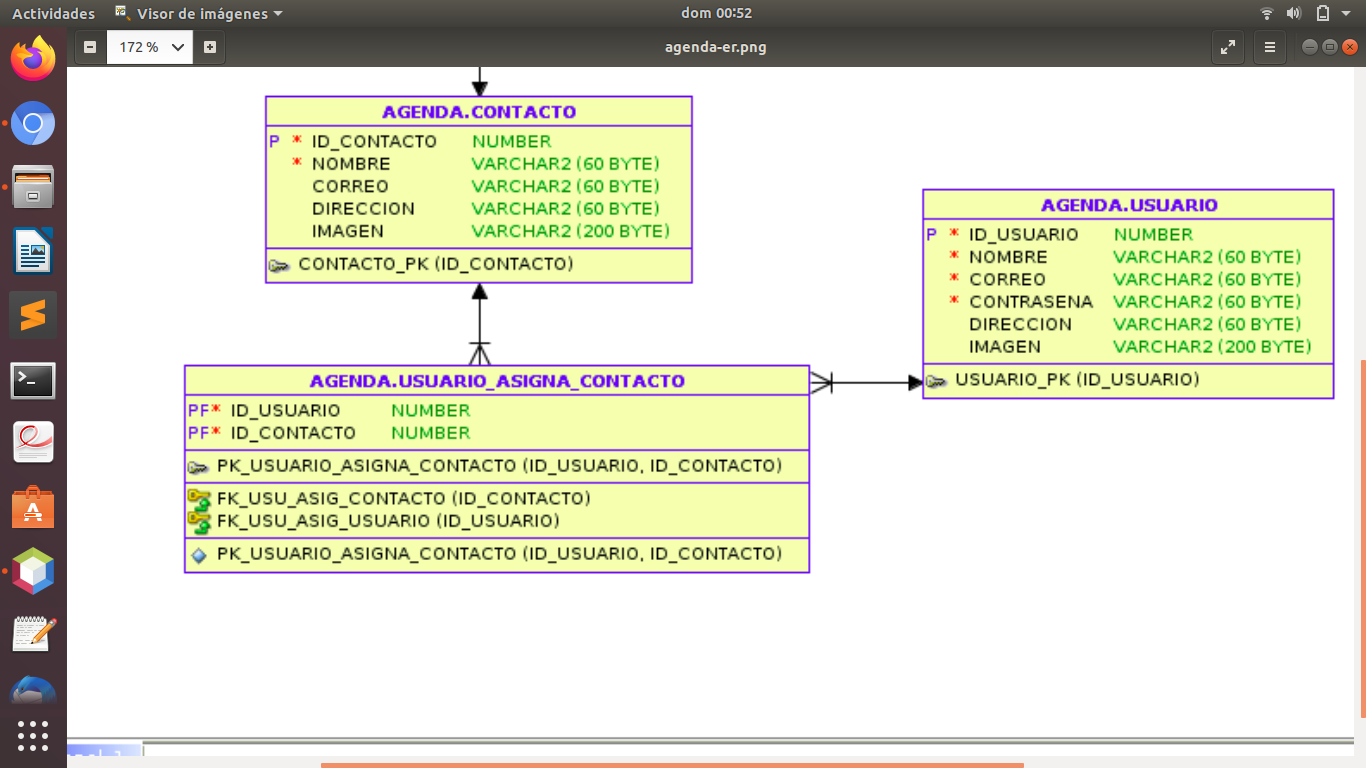Click the CONTACTO_PK key icon
Viewport: 1366px width, 768px height.
280,265
